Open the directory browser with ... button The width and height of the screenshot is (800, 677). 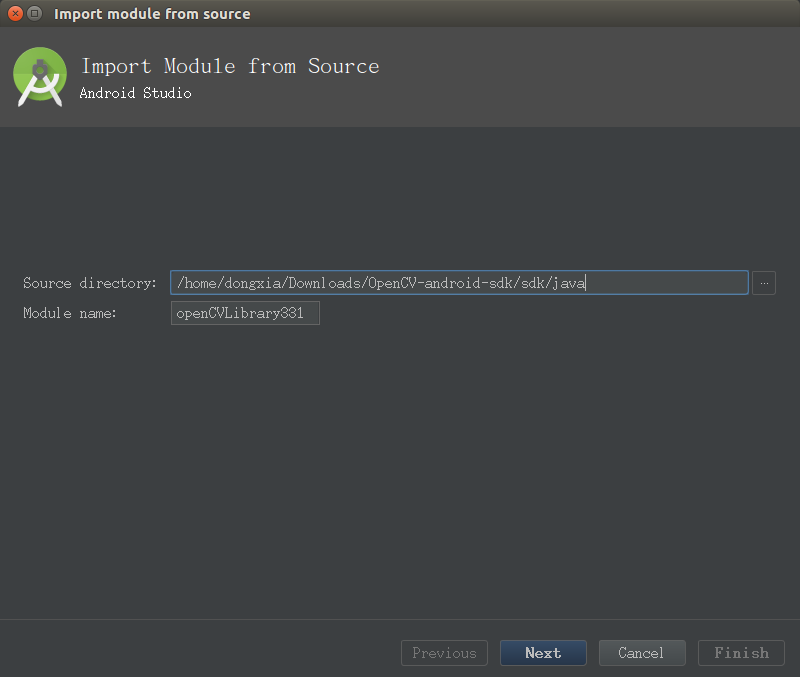coord(763,283)
